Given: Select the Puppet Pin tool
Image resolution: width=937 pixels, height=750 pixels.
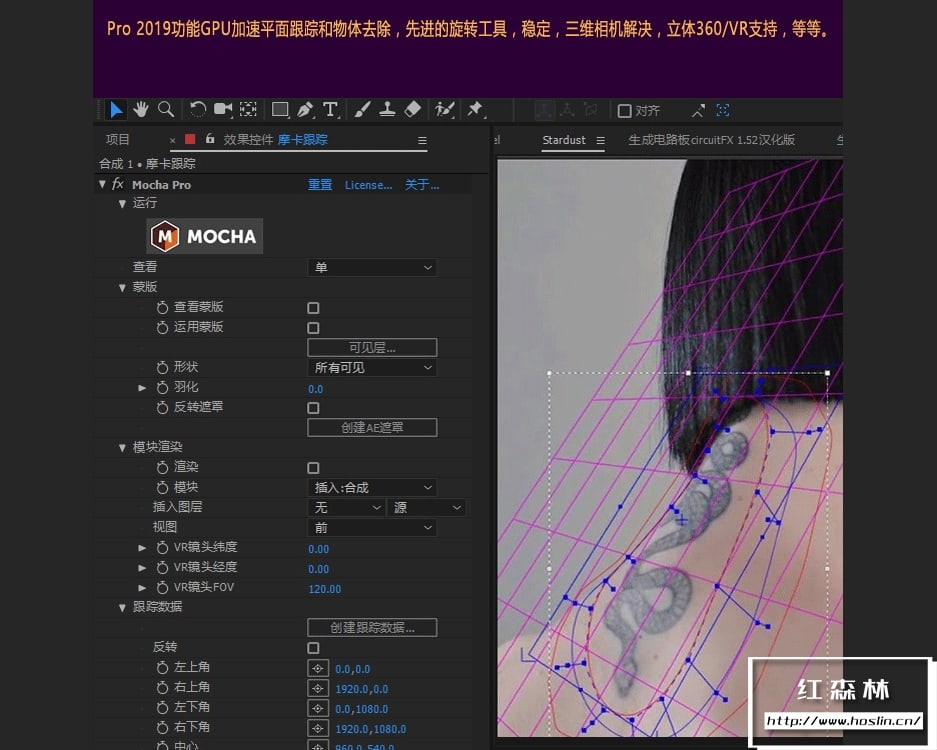Looking at the screenshot, I should [476, 109].
